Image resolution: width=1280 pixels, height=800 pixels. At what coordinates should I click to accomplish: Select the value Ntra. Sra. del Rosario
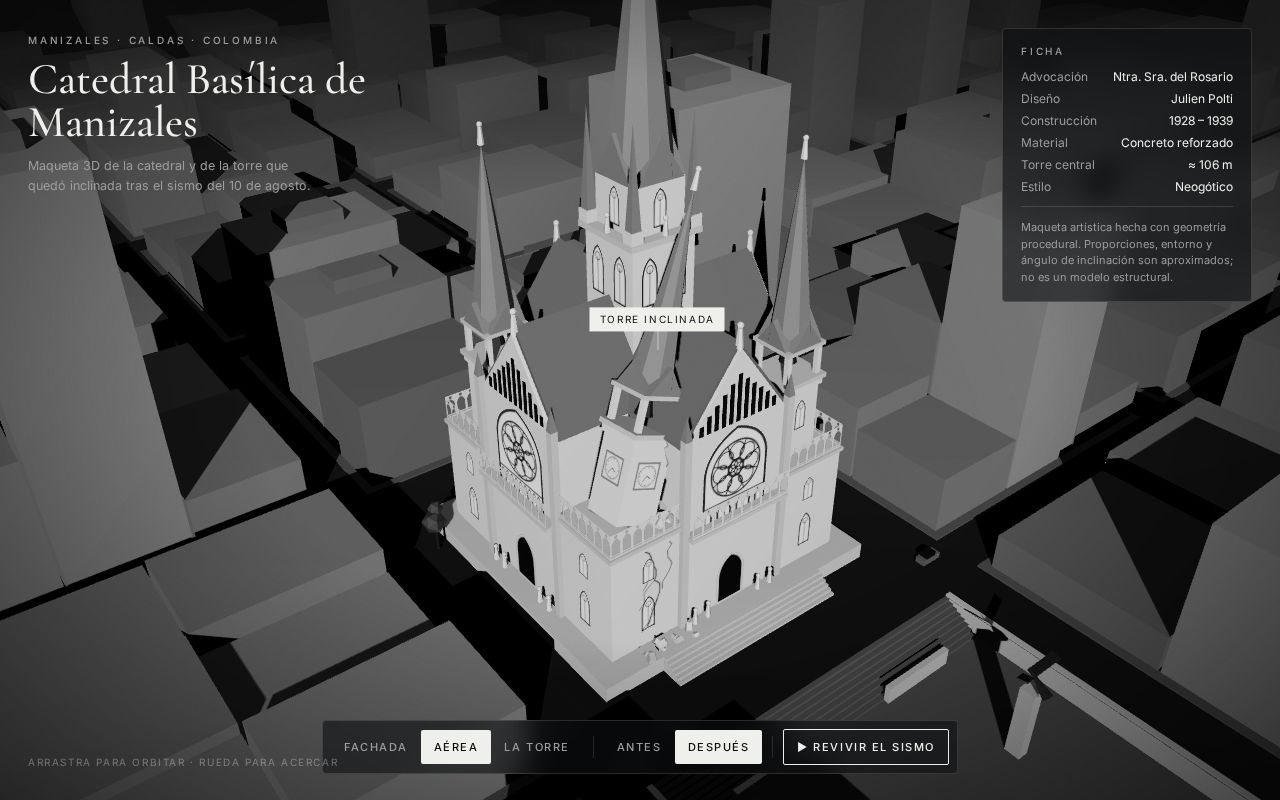pyautogui.click(x=1173, y=77)
